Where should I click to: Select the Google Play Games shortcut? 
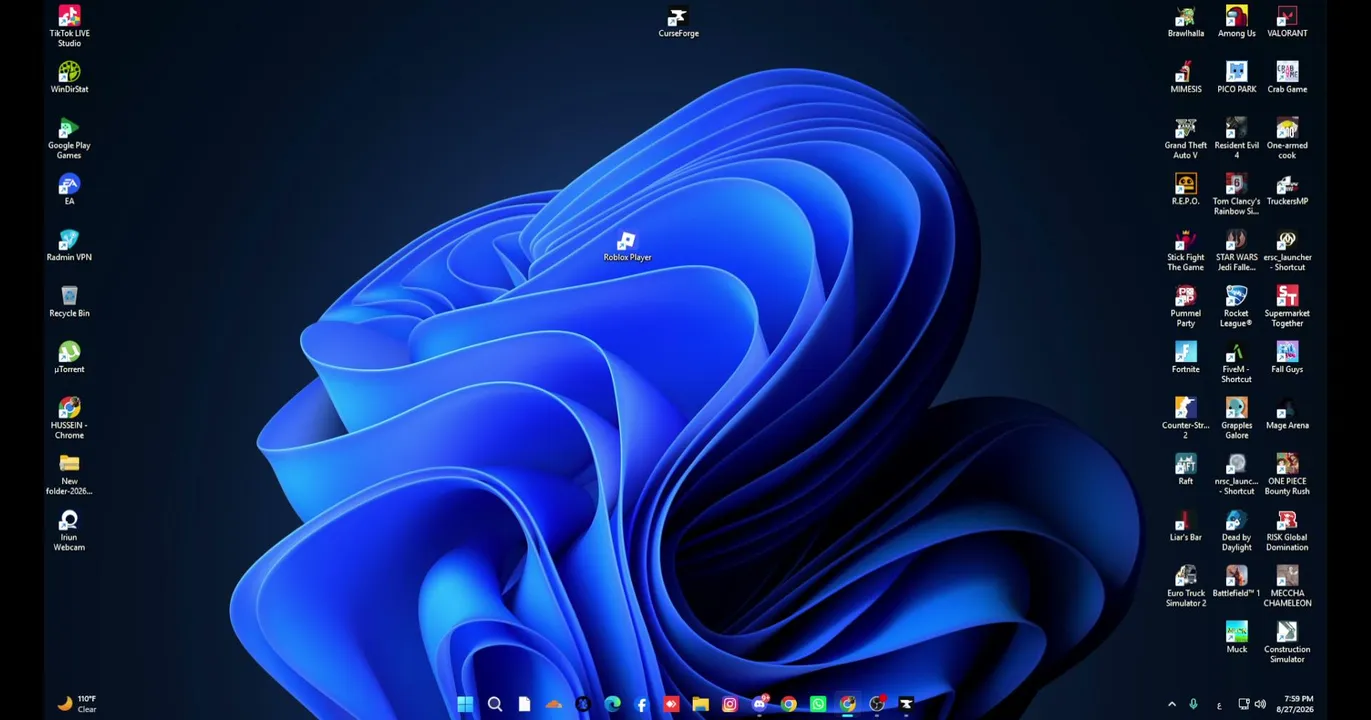tap(69, 138)
